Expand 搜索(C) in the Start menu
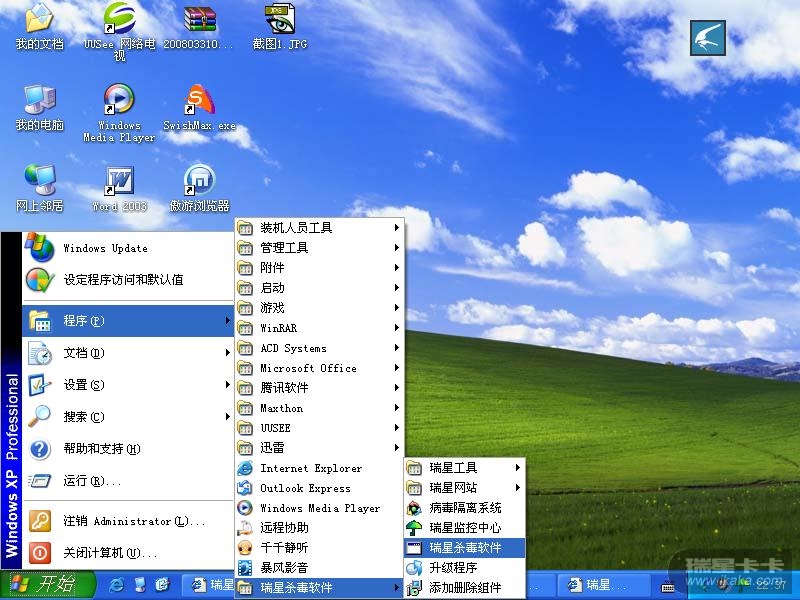The image size is (800, 600). 128,417
